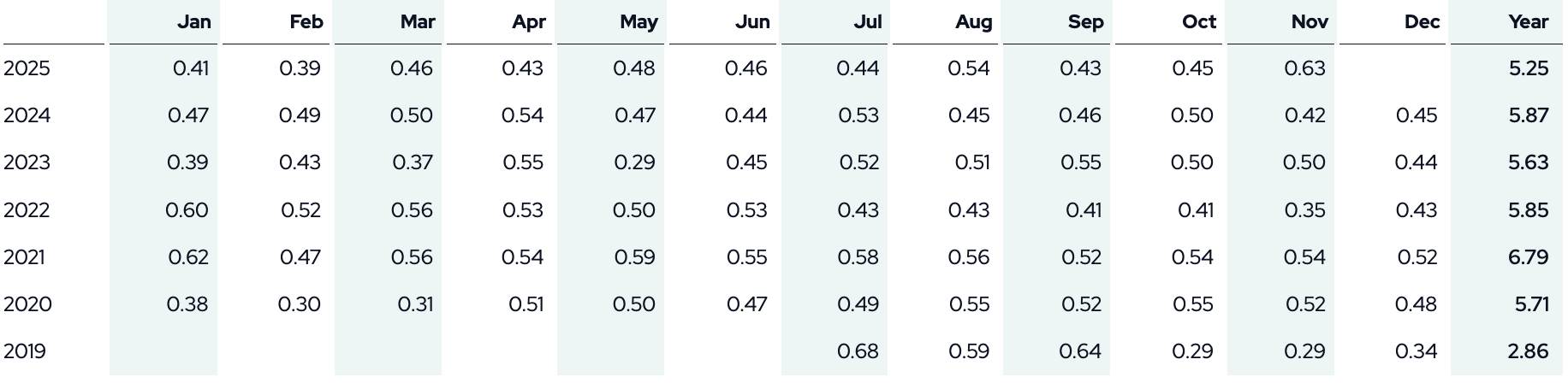This screenshot has width=1568, height=383.
Task: Click the 2019 yearly total 2.86
Action: (1528, 351)
